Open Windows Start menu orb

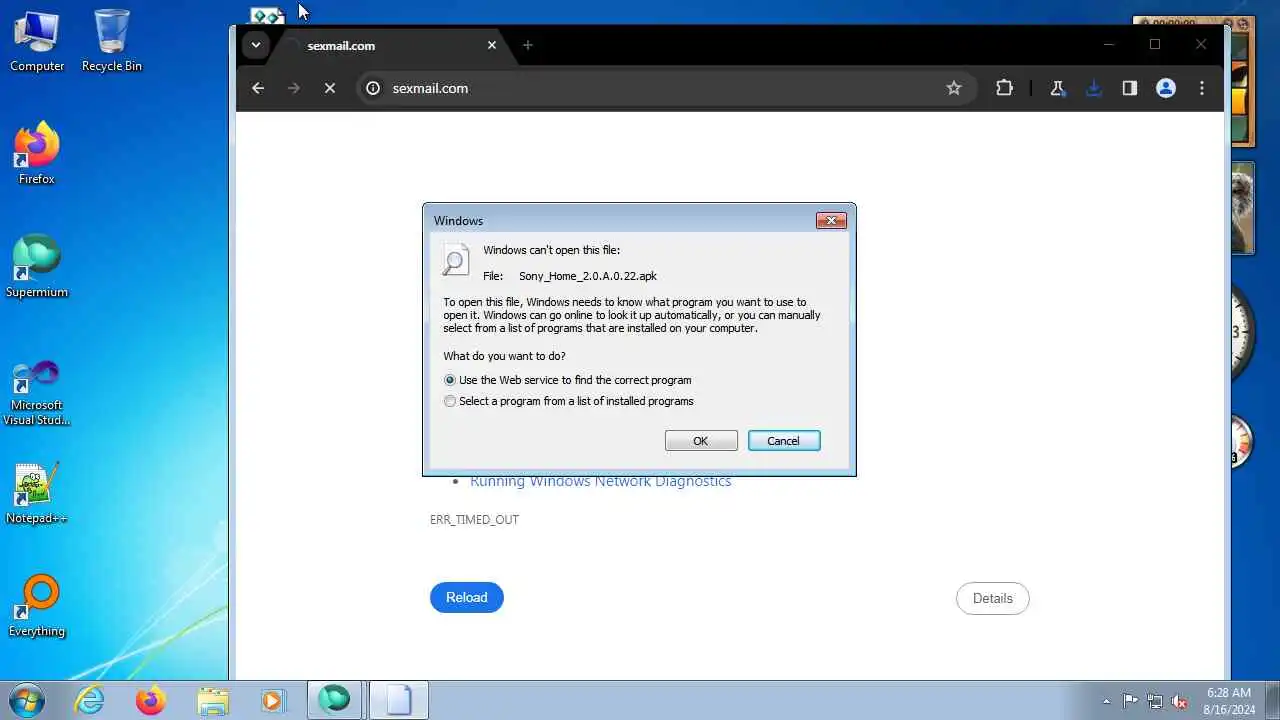tap(26, 700)
